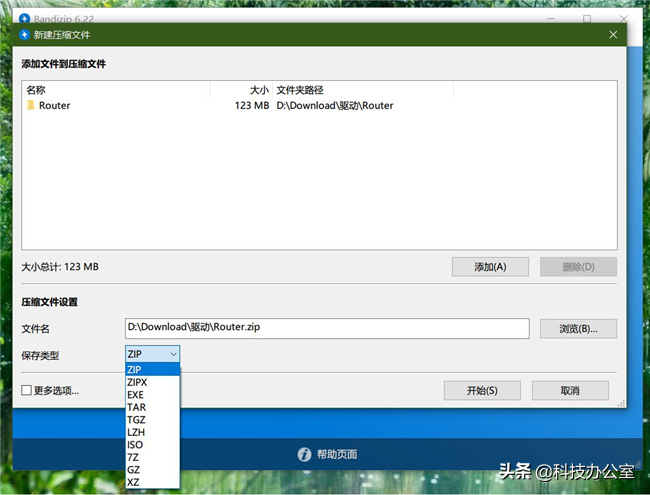Collapse the 保存类型 ZIP combo box
The image size is (650, 495).
[x=153, y=354]
